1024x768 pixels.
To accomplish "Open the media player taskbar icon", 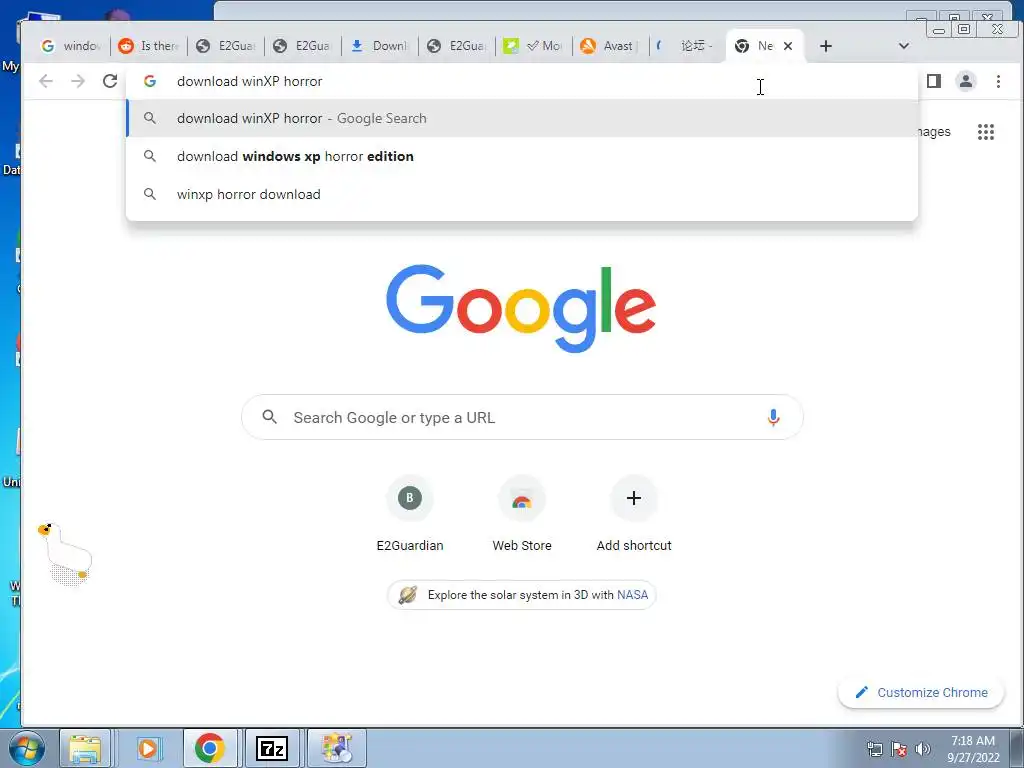I will pyautogui.click(x=148, y=748).
